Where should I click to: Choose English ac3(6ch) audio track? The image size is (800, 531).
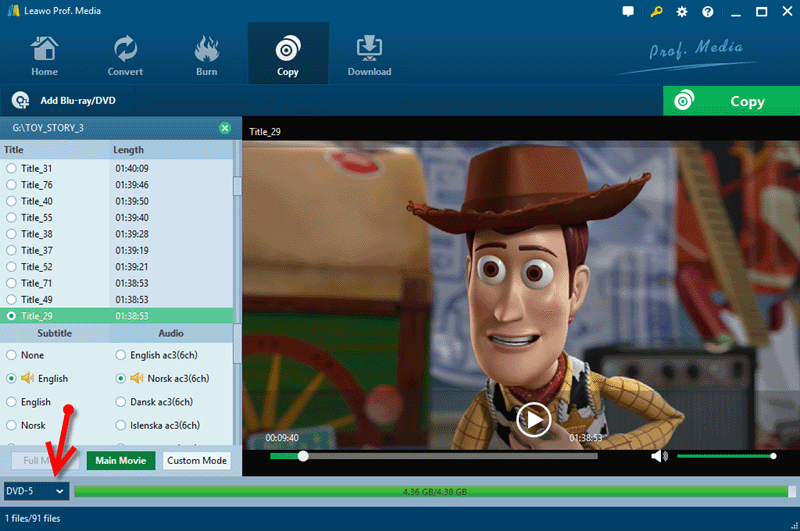(x=120, y=355)
